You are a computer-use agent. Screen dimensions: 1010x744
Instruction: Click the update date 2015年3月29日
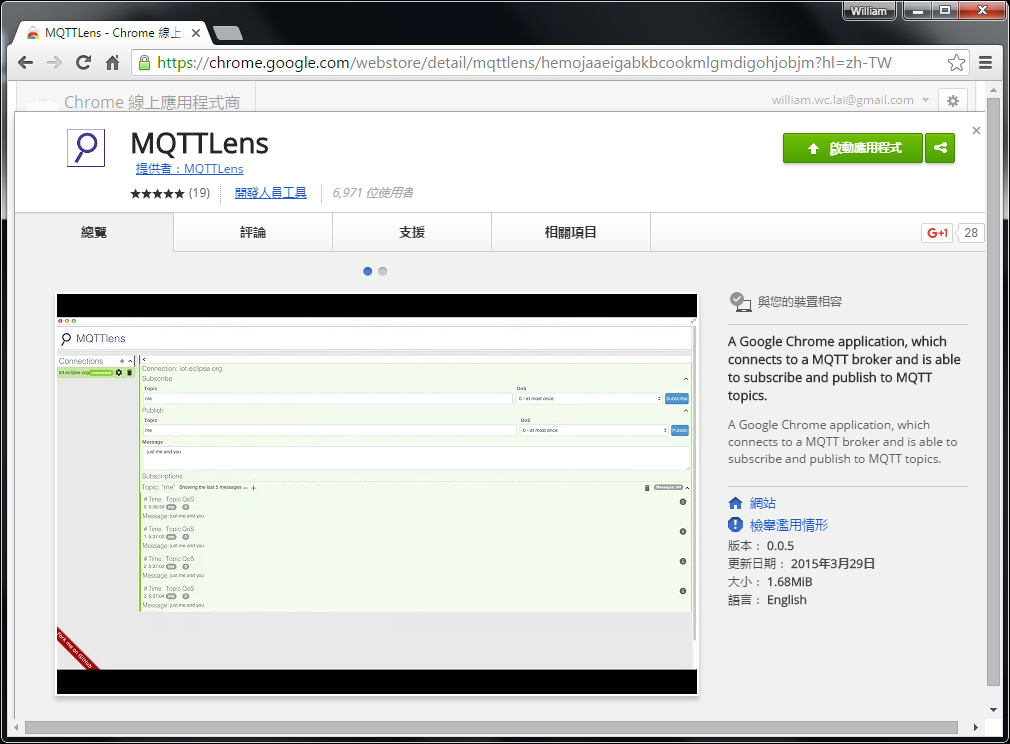[x=832, y=564]
